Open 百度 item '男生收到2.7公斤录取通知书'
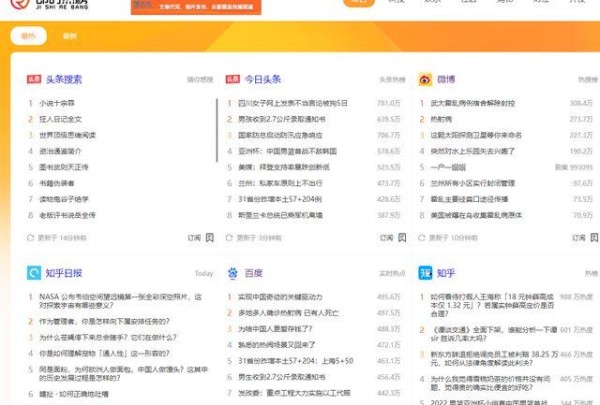Screen dimensions: 600x405 tap(282, 377)
